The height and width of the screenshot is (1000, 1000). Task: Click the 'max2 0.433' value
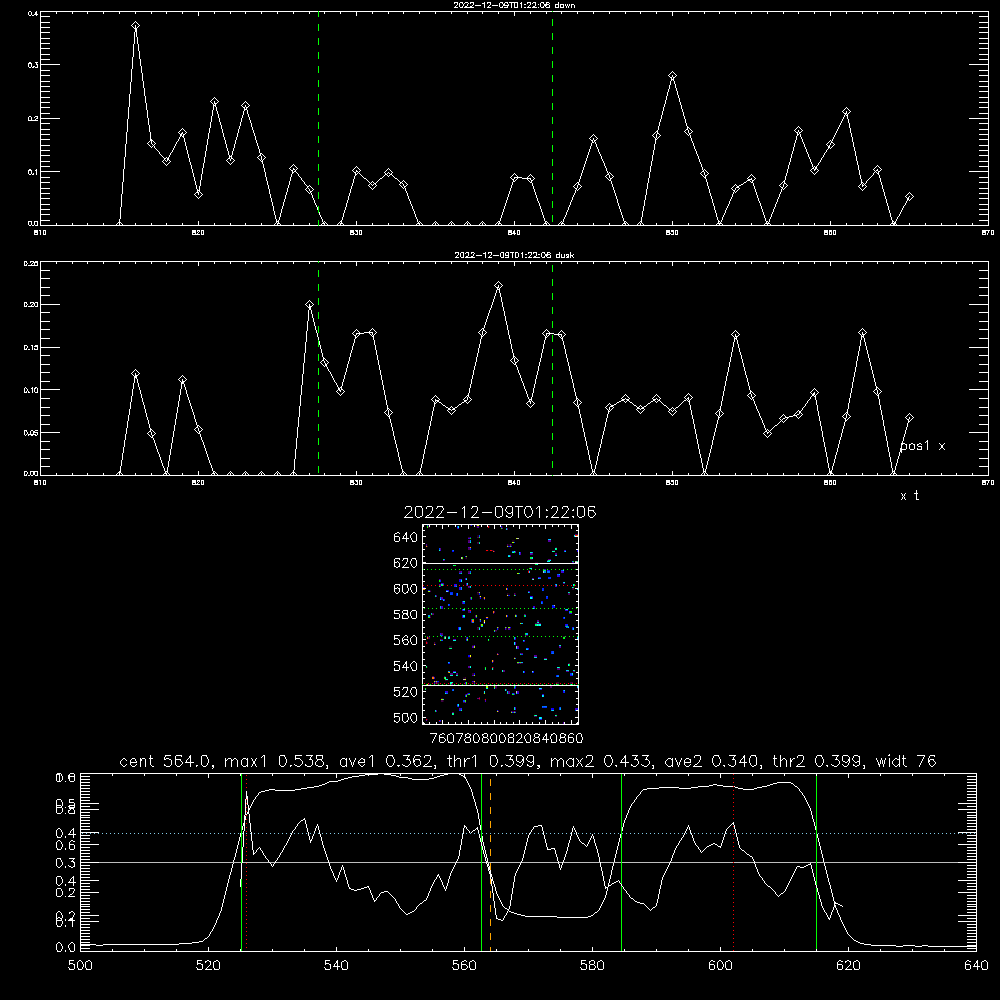point(601,761)
